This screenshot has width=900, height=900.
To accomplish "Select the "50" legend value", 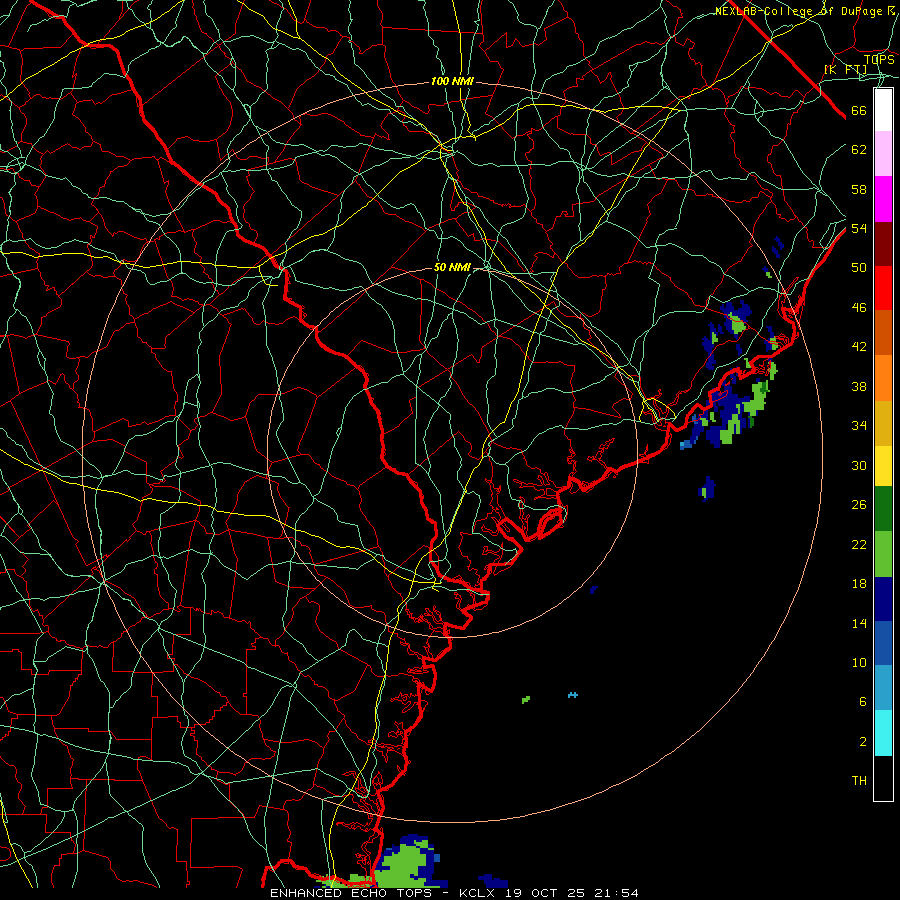I will click(859, 267).
